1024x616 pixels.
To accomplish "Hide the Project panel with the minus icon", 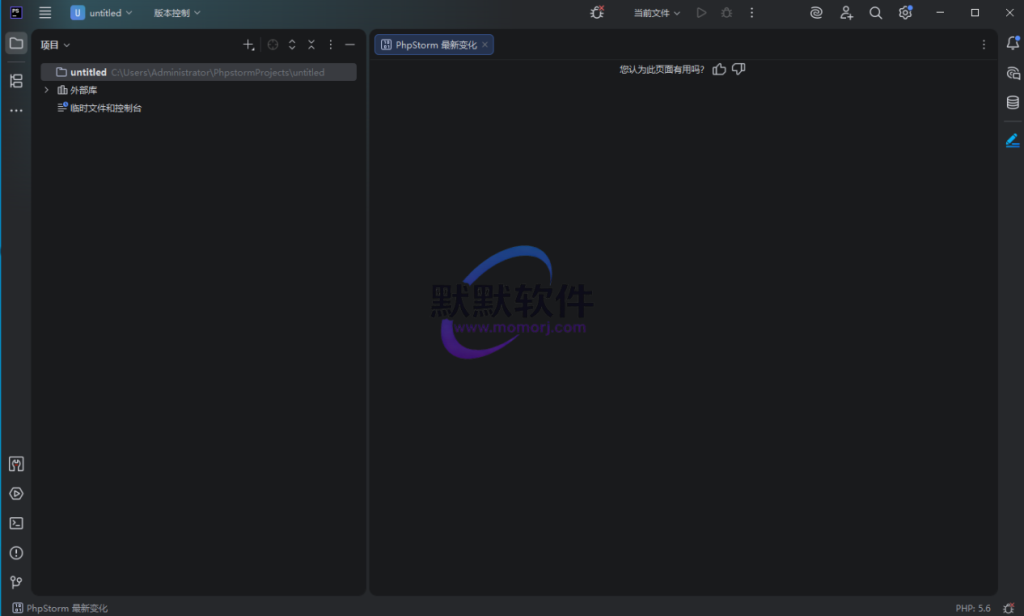I will click(350, 44).
